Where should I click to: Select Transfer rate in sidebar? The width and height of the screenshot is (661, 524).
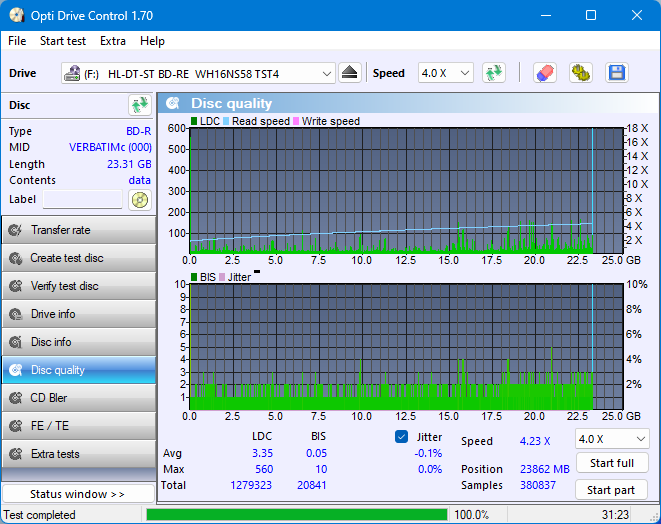coord(78,230)
